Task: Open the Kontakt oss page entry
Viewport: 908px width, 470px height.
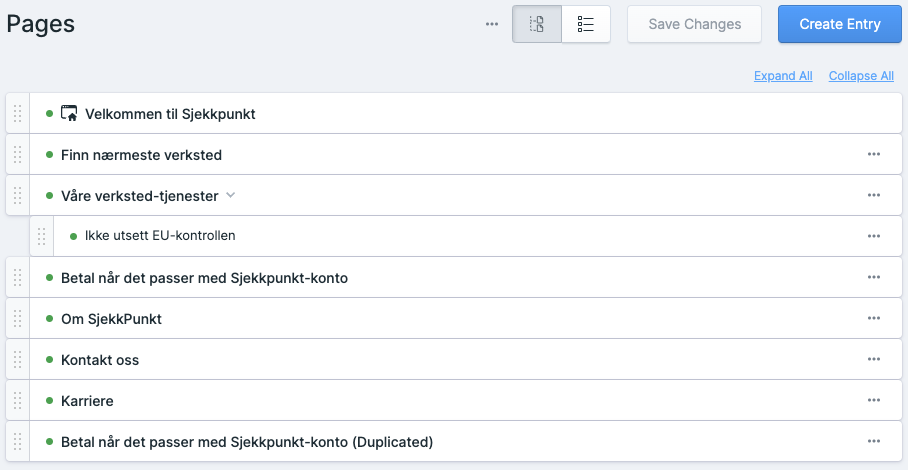Action: click(x=100, y=360)
